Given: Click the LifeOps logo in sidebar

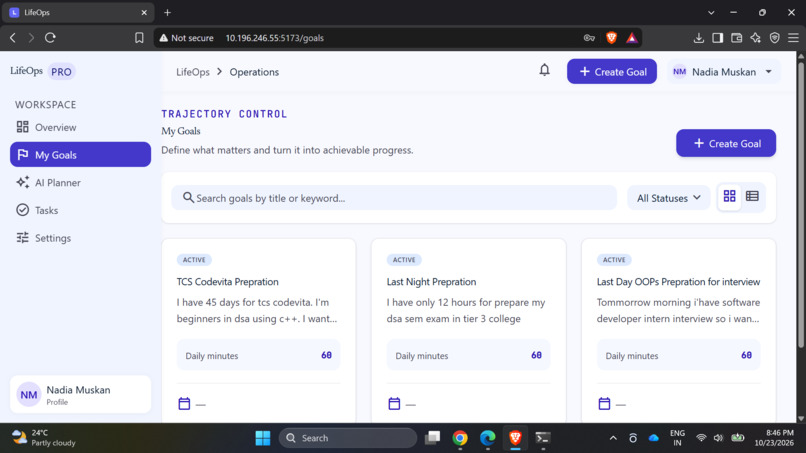Looking at the screenshot, I should pyautogui.click(x=26, y=71).
